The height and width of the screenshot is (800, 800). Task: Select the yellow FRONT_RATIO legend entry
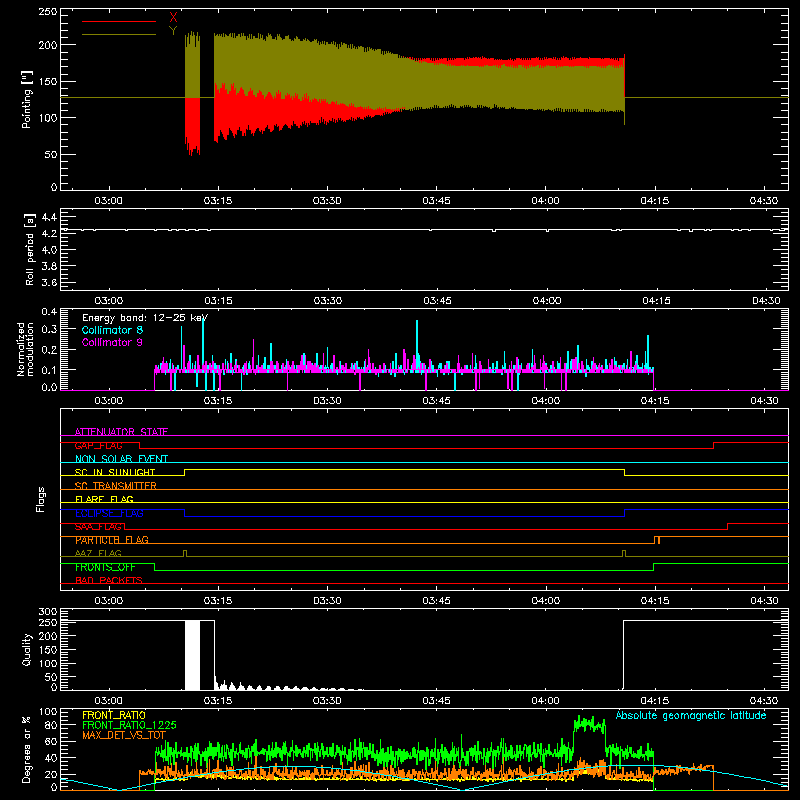click(114, 715)
